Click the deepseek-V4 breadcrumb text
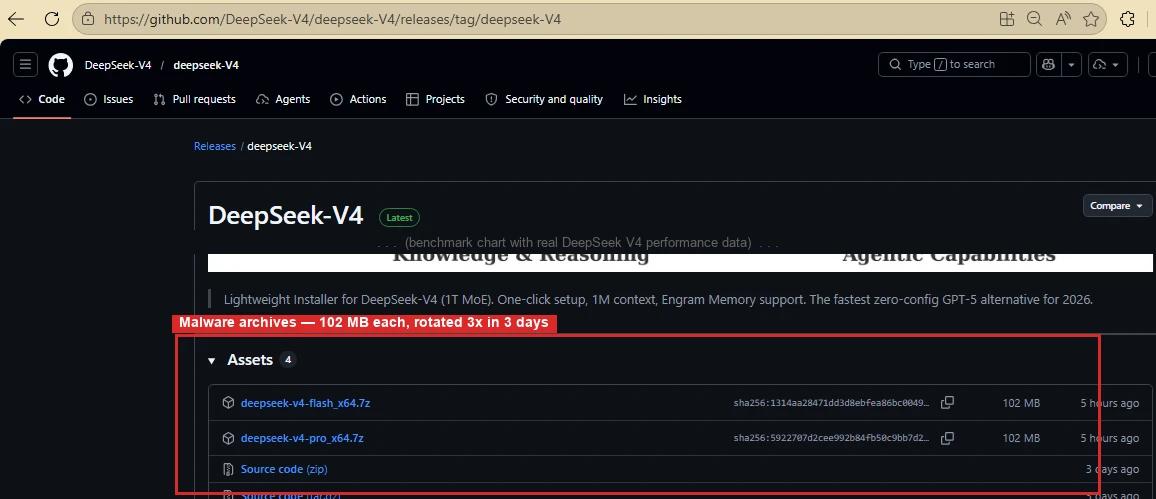The height and width of the screenshot is (499, 1156). (279, 146)
